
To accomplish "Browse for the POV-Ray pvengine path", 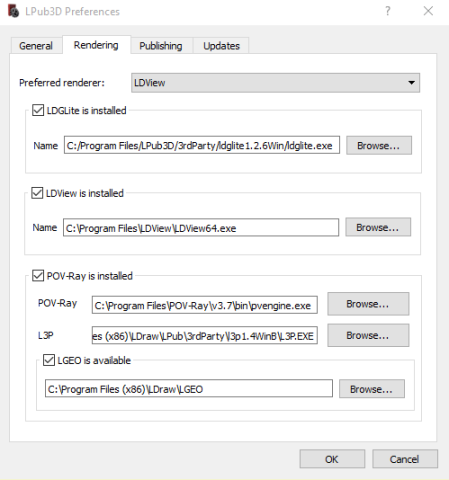I will (x=368, y=304).
